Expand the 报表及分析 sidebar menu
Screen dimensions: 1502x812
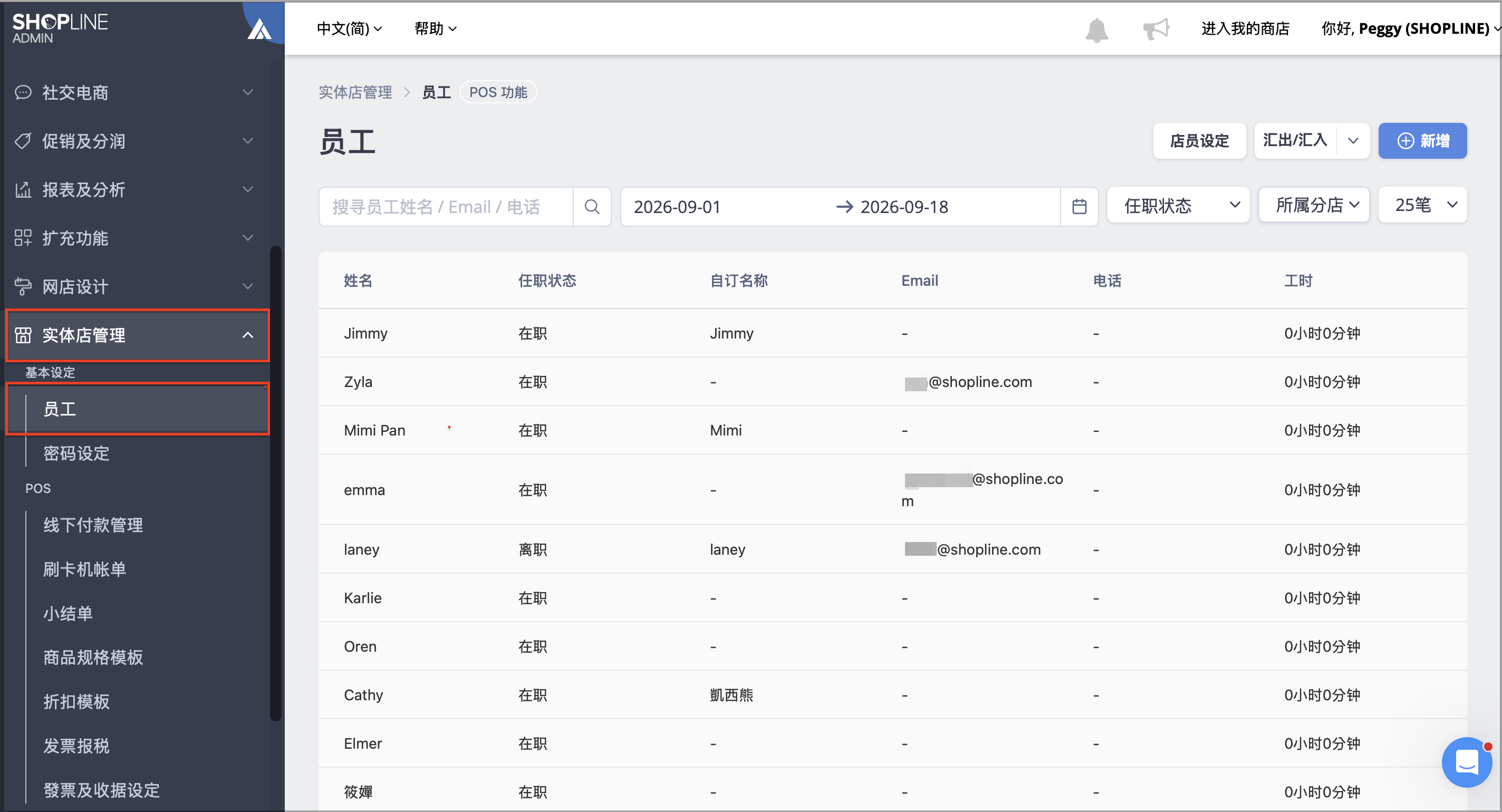[x=137, y=189]
